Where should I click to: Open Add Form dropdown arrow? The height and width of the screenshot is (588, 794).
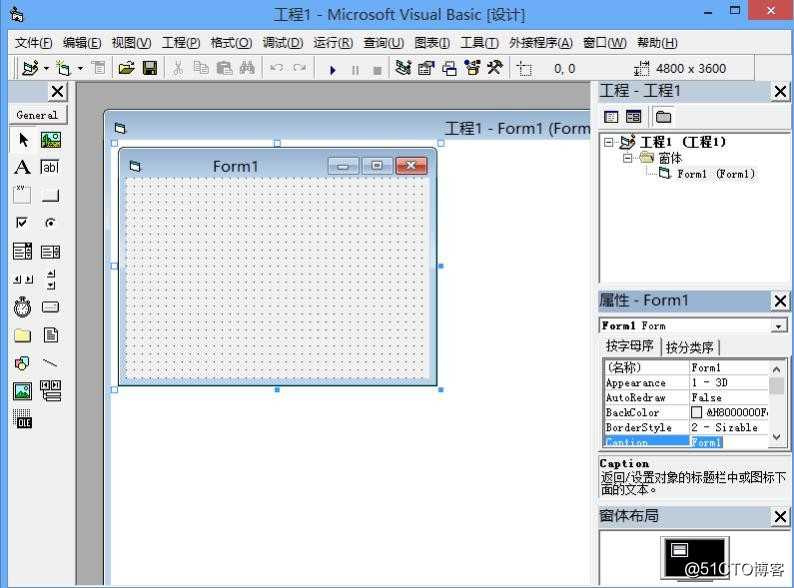click(81, 68)
